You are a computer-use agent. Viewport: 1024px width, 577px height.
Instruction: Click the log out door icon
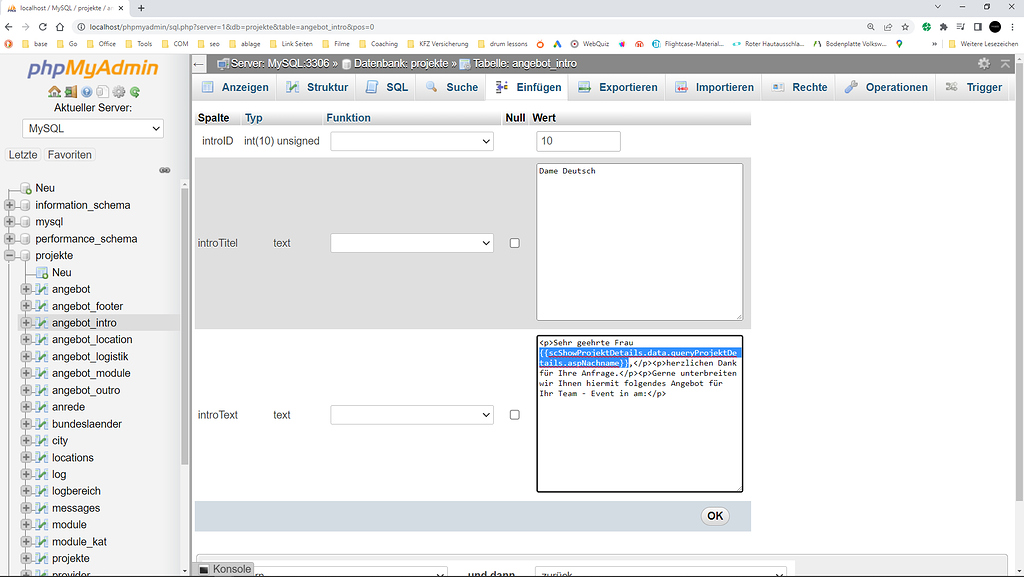point(70,92)
